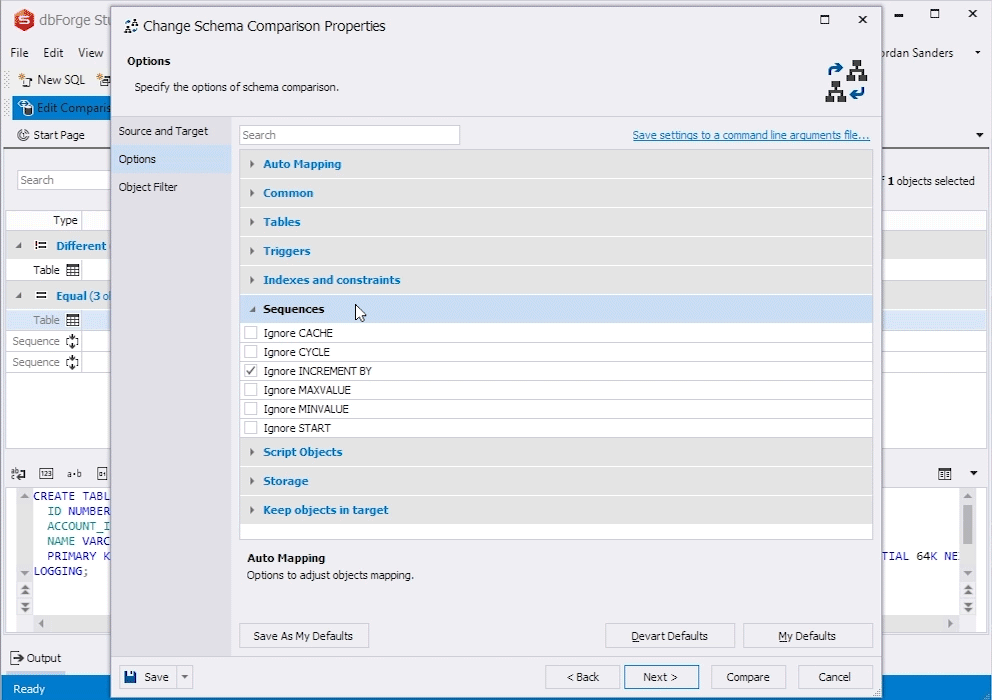Click the Table icon in the Different group row
992x700 pixels.
coord(73,270)
